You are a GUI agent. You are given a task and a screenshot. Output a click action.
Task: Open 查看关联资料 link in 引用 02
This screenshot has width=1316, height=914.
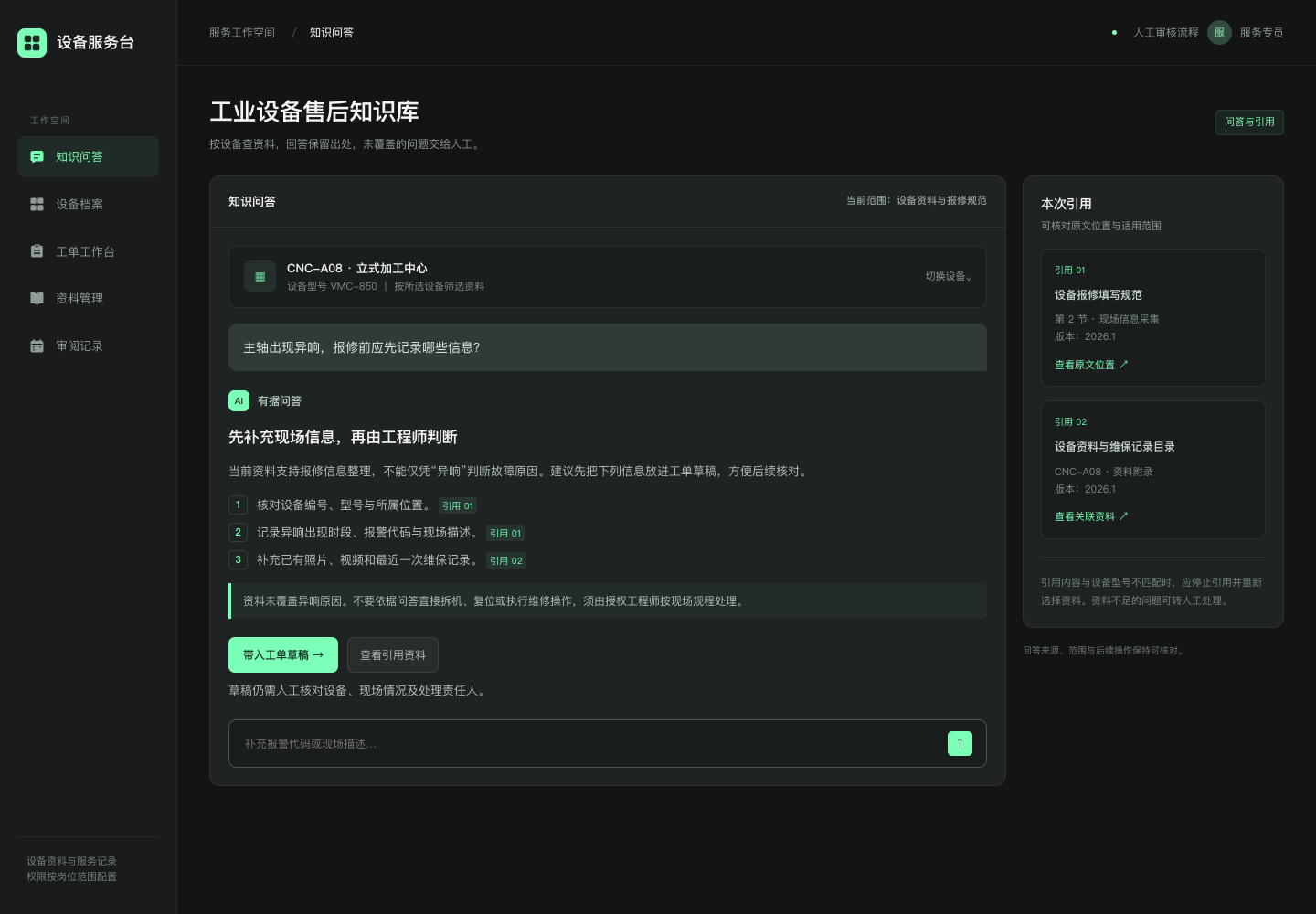click(x=1091, y=516)
